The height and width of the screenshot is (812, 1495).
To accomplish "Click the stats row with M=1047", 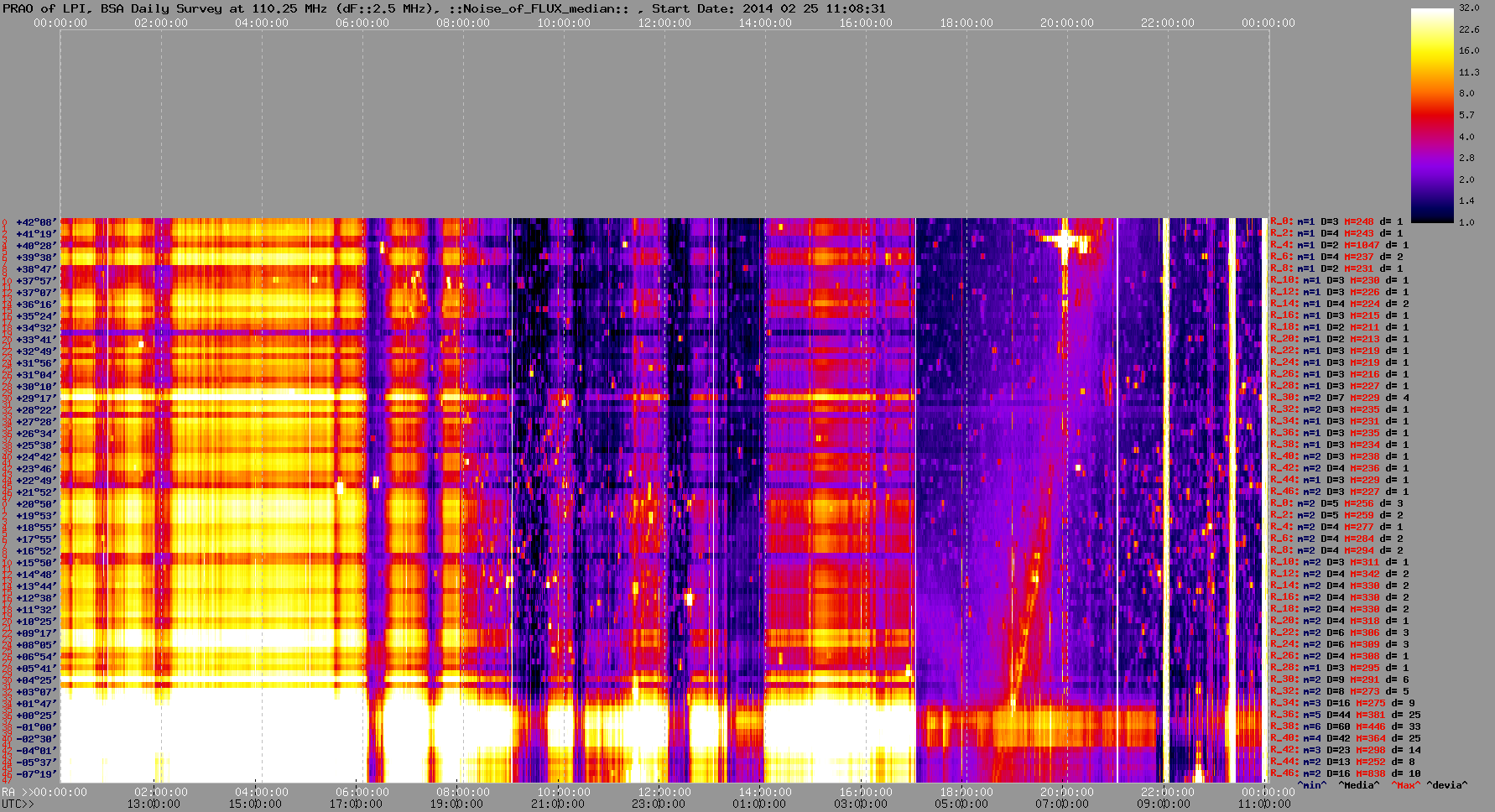I will tap(1340, 245).
